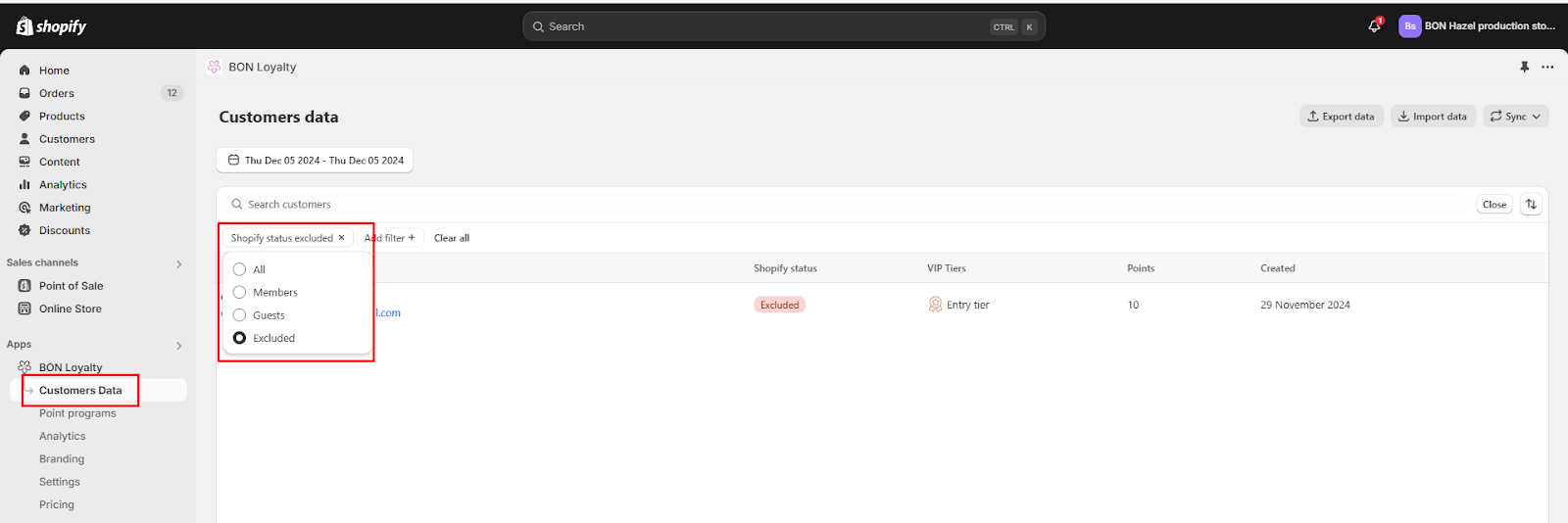Screen dimensions: 1568x523
Task: Open the store account avatar
Action: 1409,26
